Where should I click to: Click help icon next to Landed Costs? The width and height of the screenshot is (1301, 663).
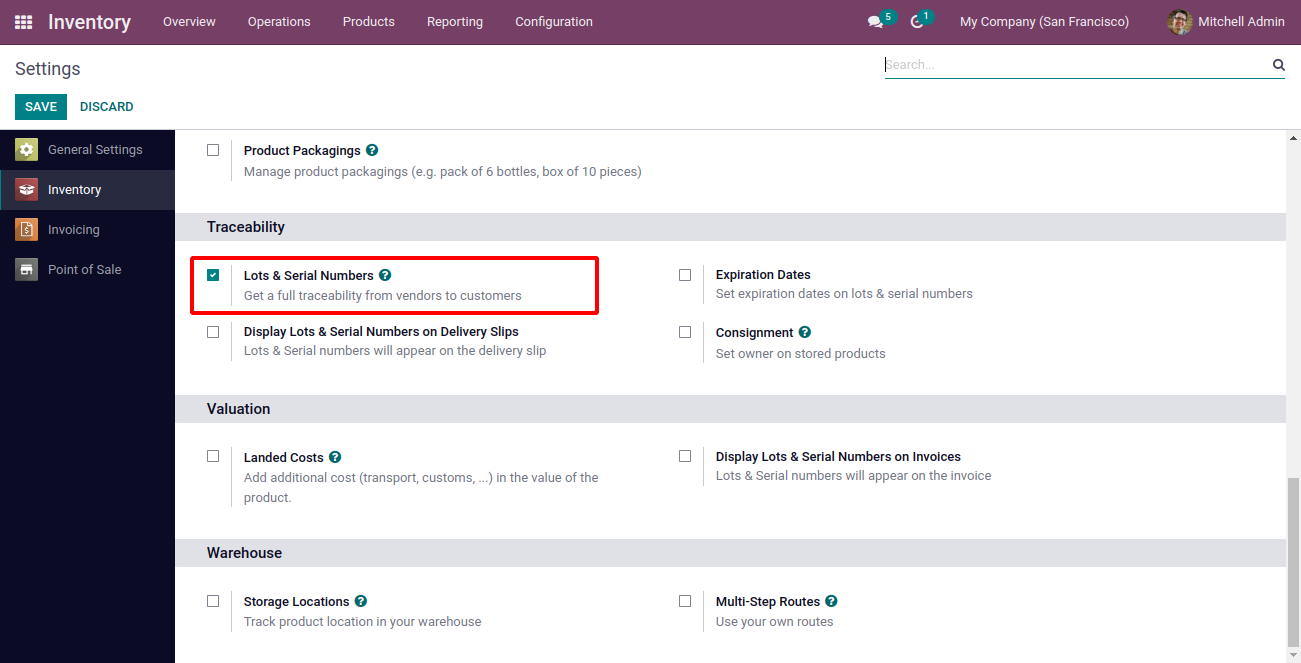[x=335, y=457]
